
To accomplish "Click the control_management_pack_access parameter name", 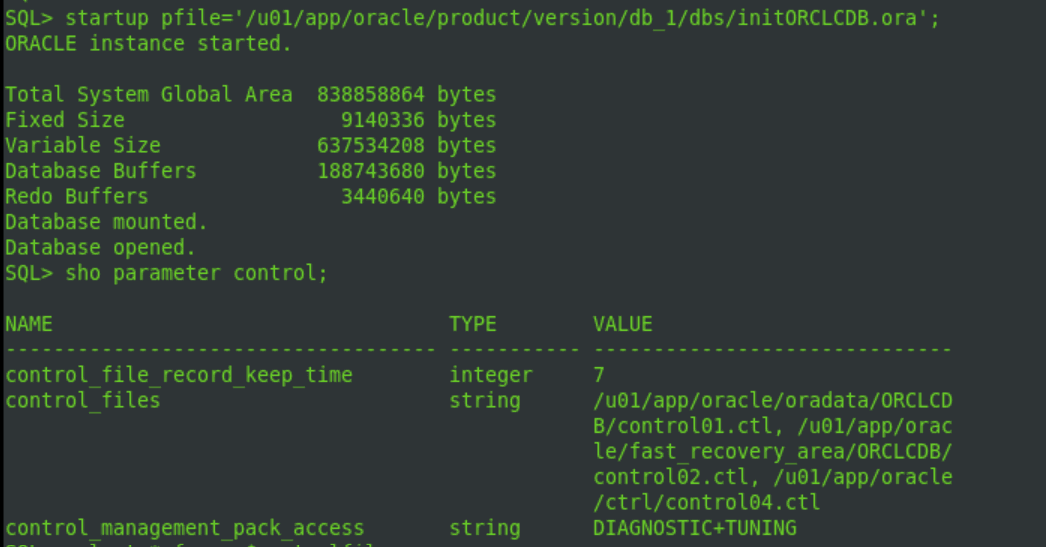I will [x=185, y=528].
